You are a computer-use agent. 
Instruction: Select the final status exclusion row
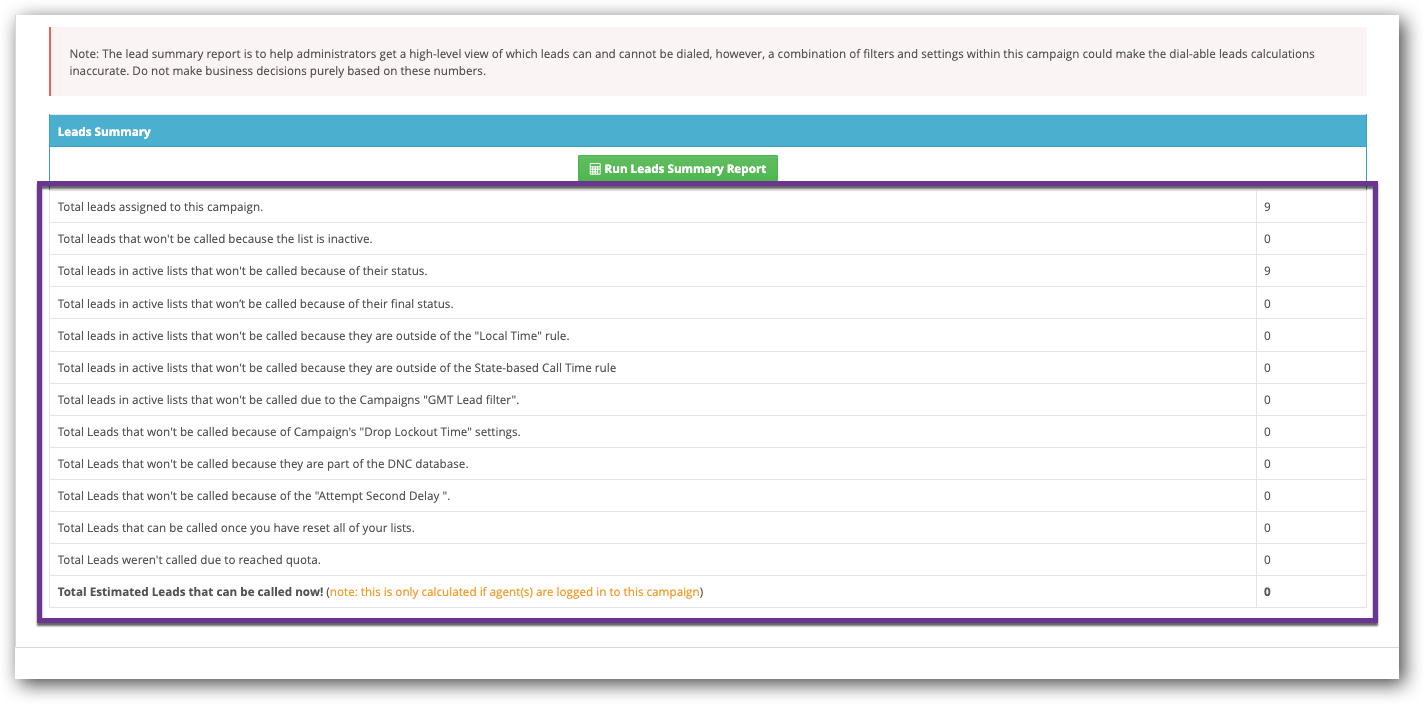click(400, 303)
